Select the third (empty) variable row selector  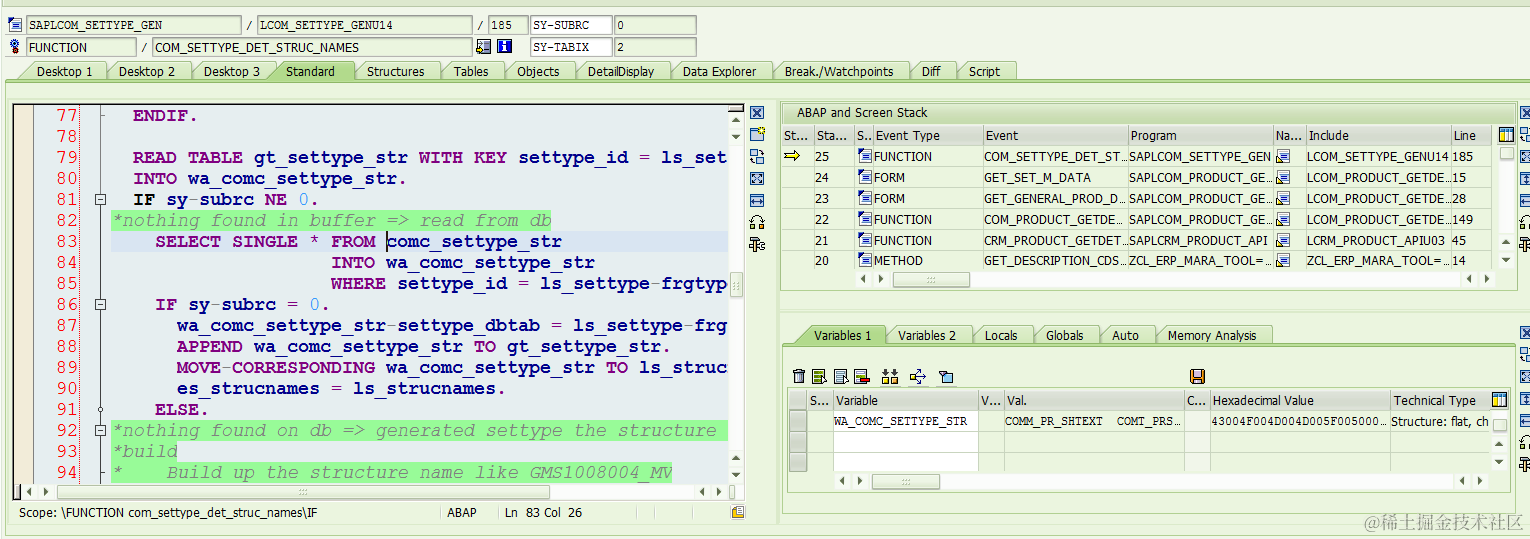(x=797, y=462)
